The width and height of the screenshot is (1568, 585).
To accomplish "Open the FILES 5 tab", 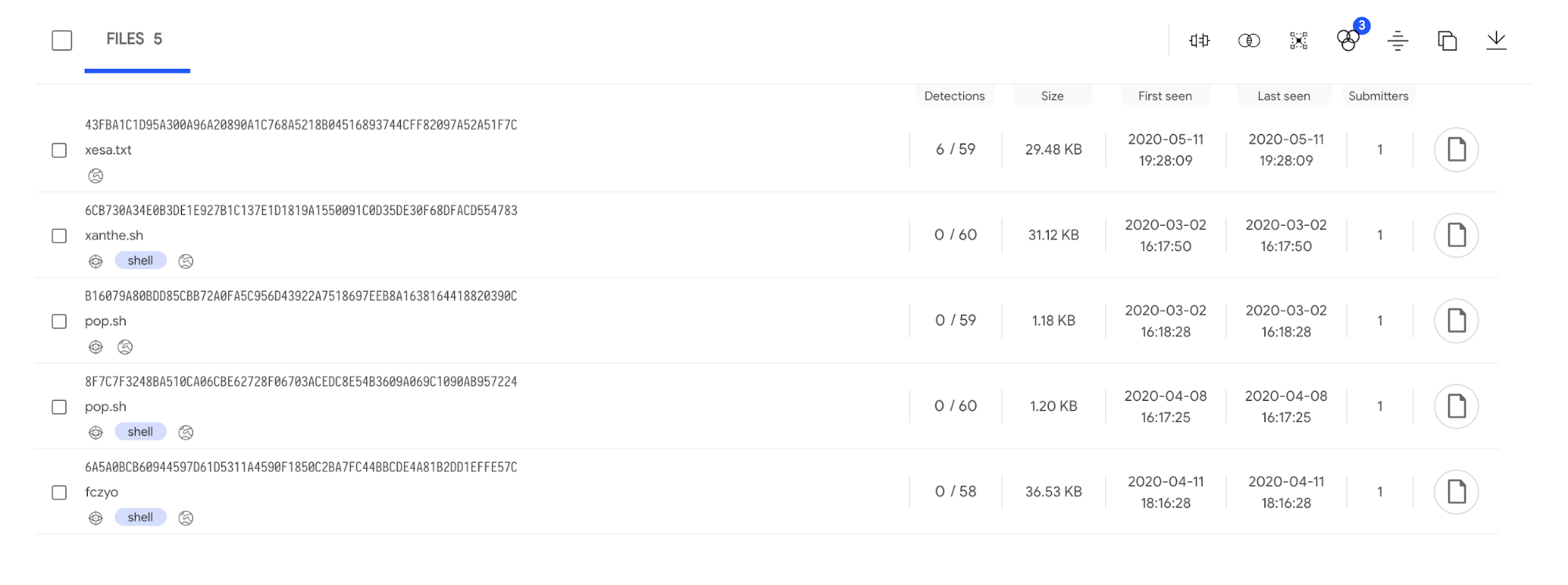I will pos(135,39).
